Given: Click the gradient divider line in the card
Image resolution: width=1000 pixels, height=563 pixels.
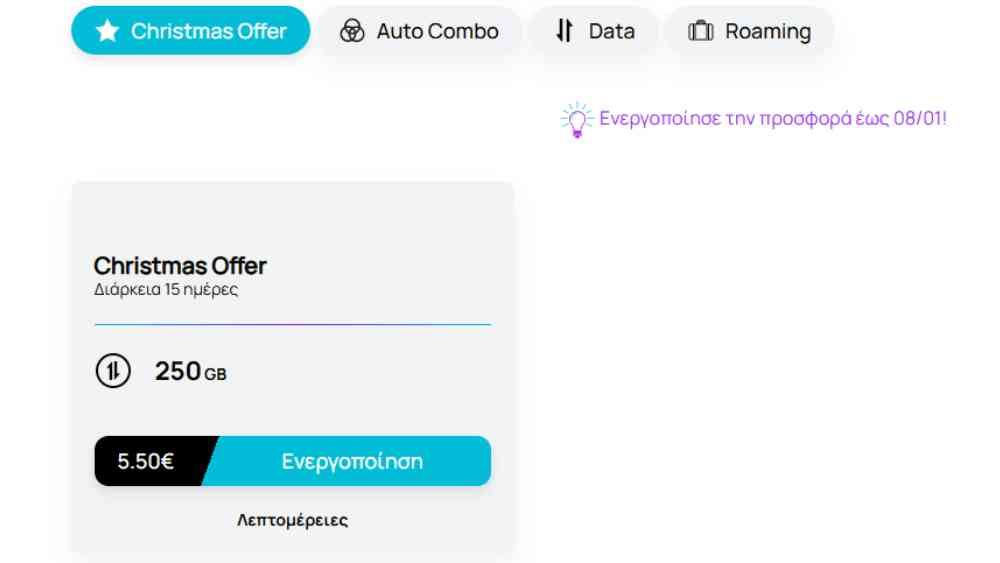Looking at the screenshot, I should 293,325.
